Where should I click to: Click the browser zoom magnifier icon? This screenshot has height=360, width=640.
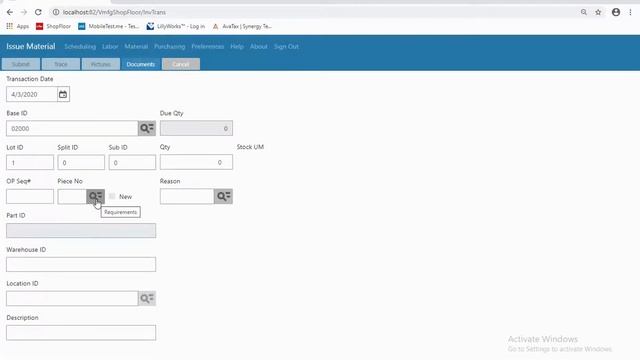coord(584,12)
